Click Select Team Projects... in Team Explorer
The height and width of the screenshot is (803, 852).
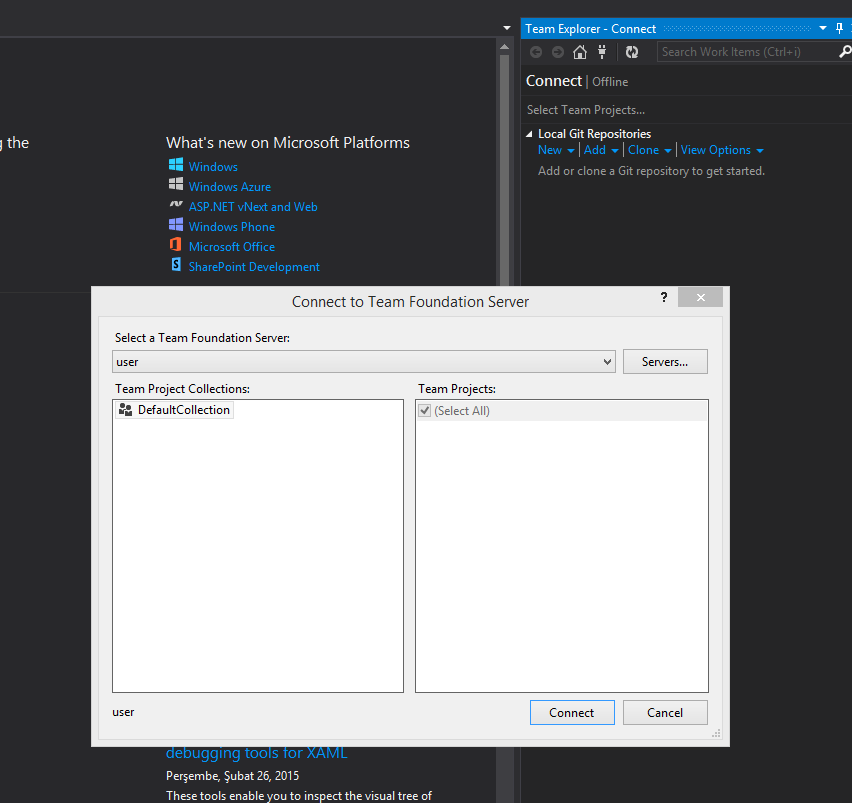point(586,110)
